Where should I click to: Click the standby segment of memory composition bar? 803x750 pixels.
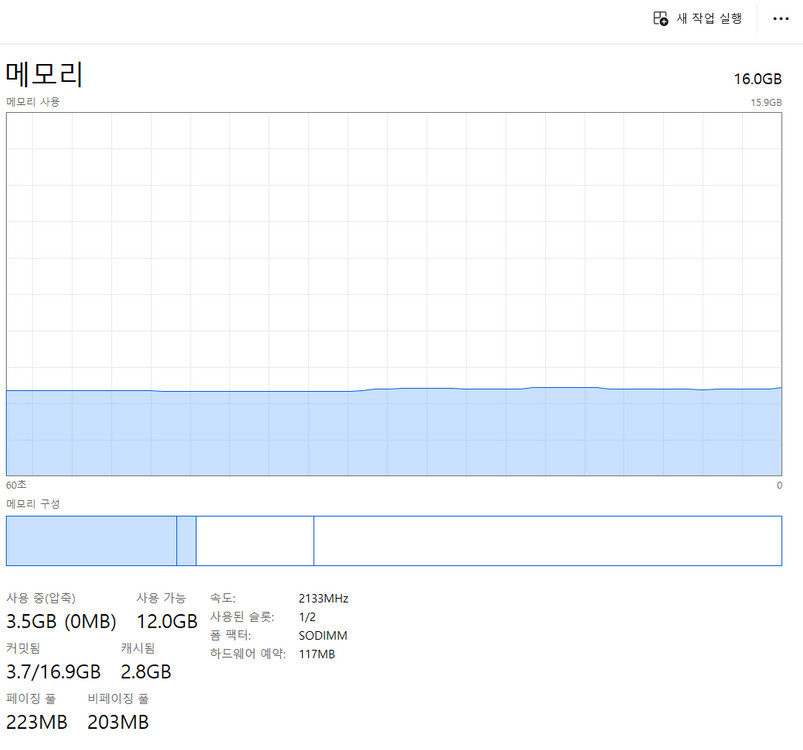coord(255,541)
